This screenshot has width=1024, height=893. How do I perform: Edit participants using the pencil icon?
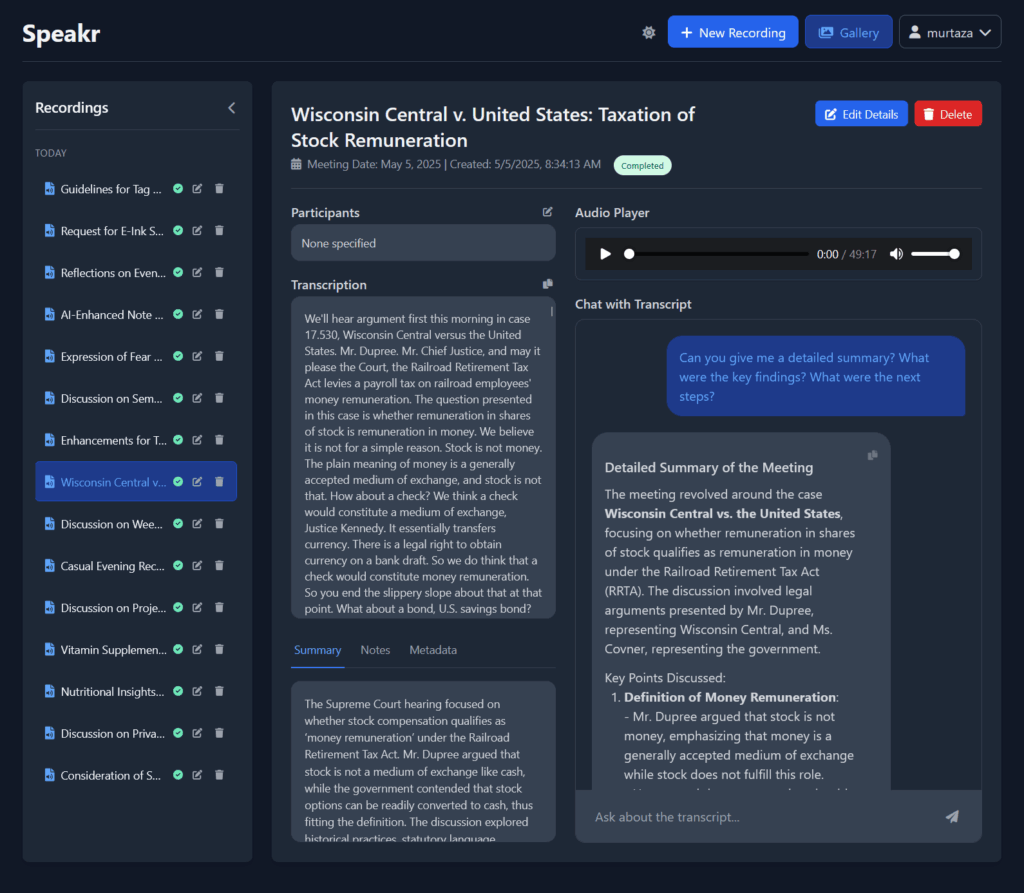coord(547,212)
